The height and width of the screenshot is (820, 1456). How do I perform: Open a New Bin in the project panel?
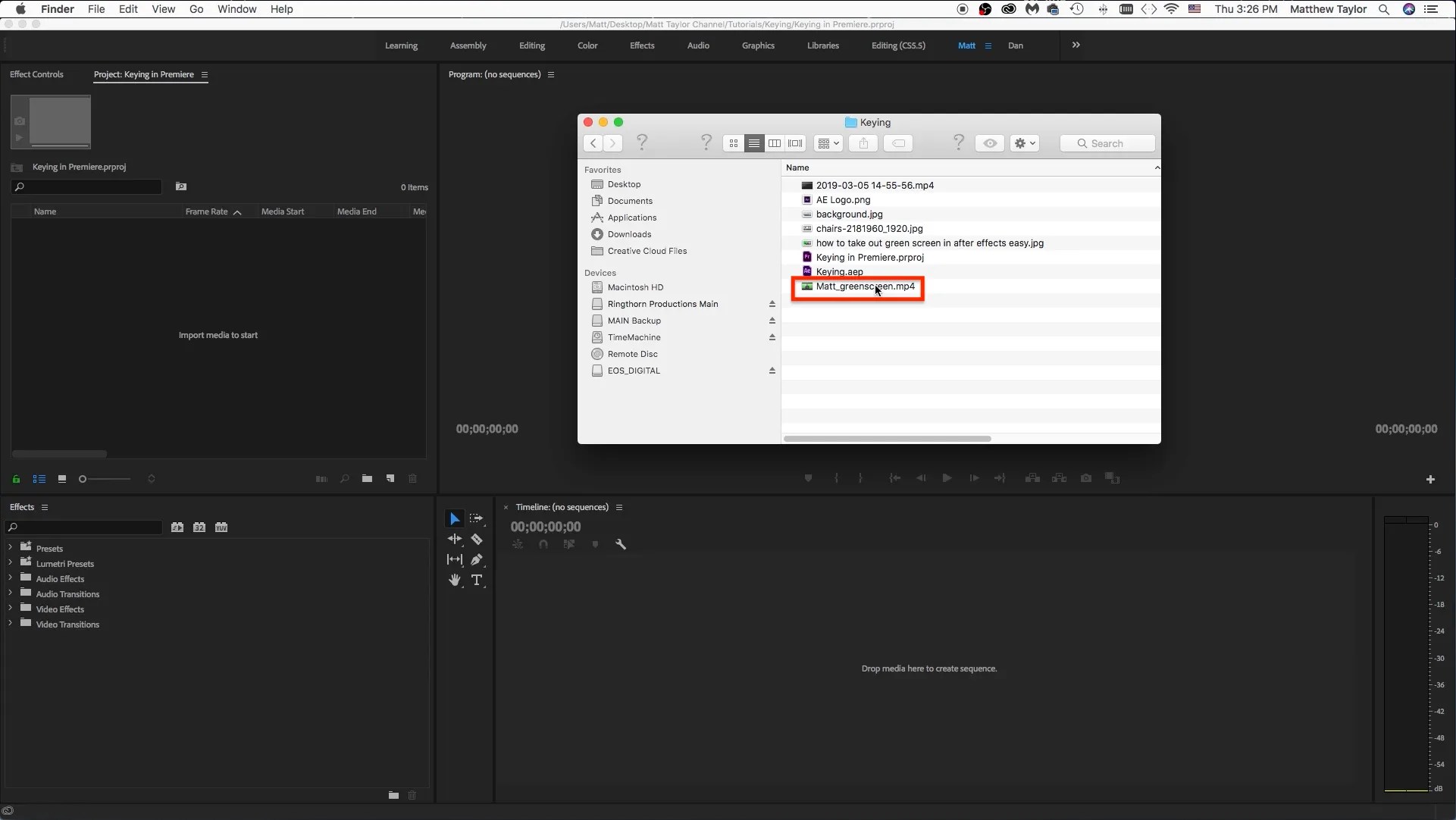tap(367, 478)
